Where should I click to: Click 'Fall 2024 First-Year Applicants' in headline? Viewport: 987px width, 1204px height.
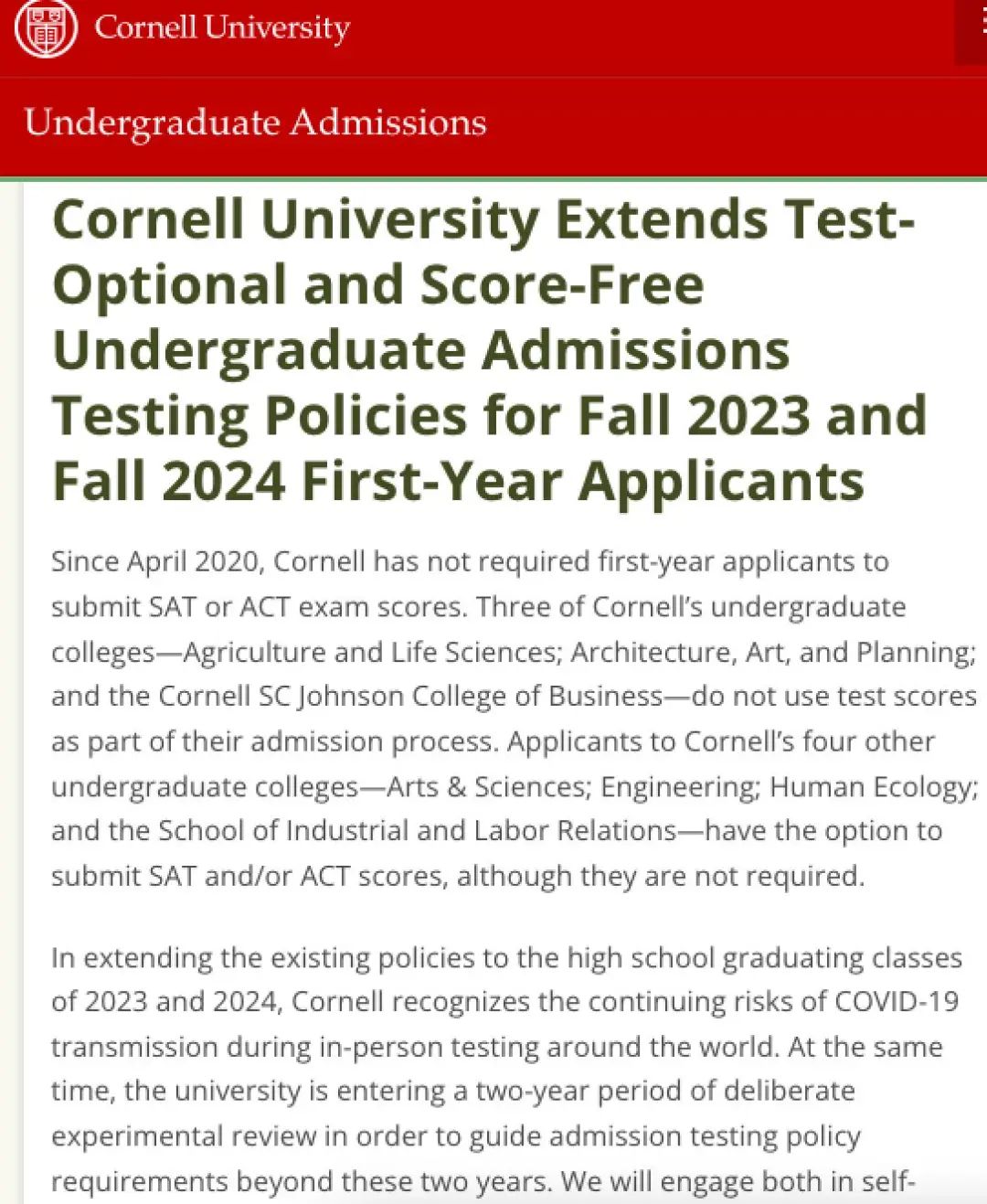point(458,481)
